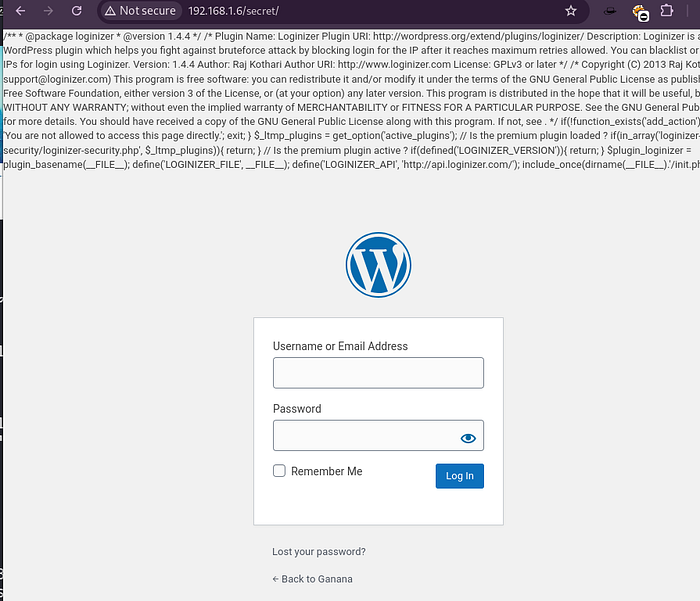Click the WordPress logo
This screenshot has width=700, height=601.
378,266
